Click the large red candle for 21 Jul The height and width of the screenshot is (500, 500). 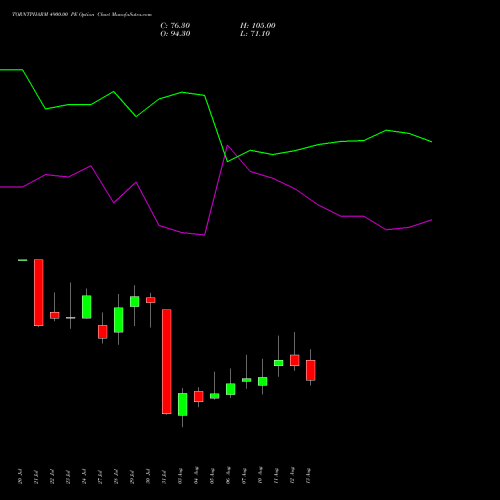[x=39, y=292]
